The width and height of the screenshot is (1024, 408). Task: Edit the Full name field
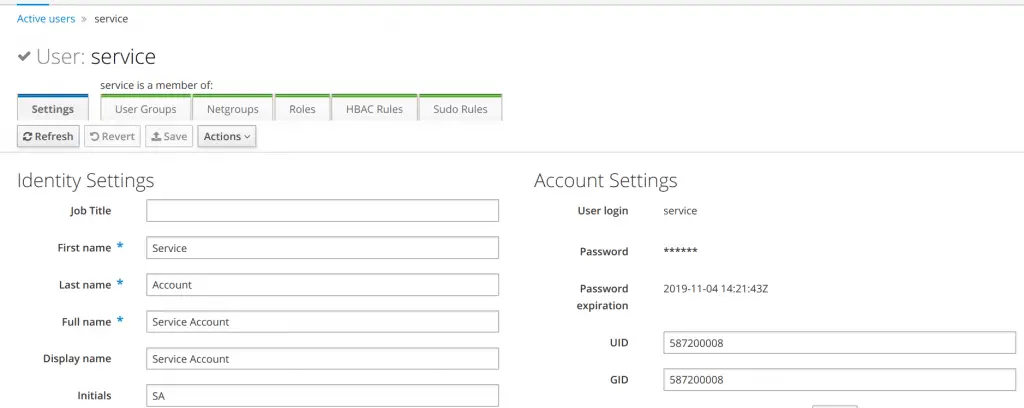(323, 322)
